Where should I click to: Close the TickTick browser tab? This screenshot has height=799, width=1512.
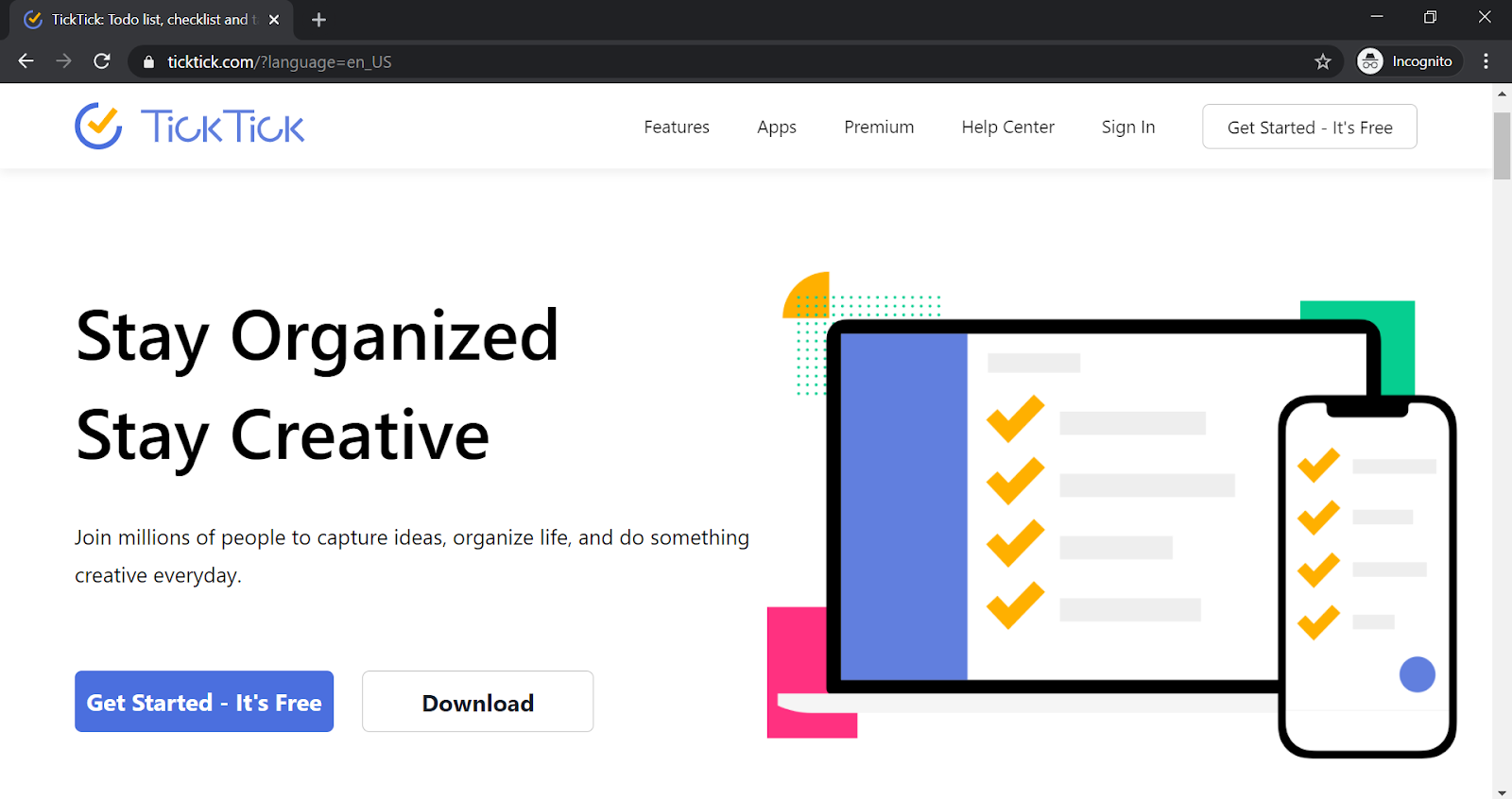[274, 20]
